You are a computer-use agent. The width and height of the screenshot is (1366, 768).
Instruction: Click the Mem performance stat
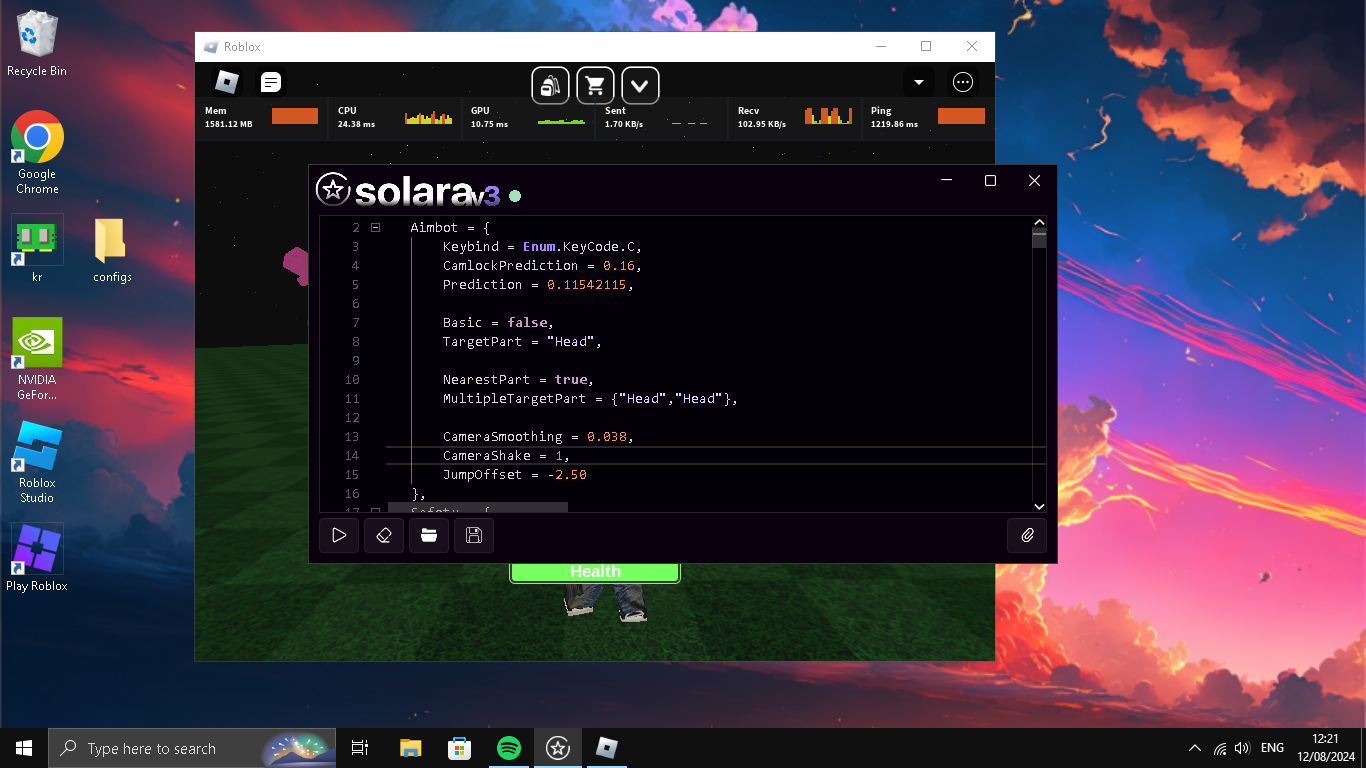pyautogui.click(x=261, y=117)
